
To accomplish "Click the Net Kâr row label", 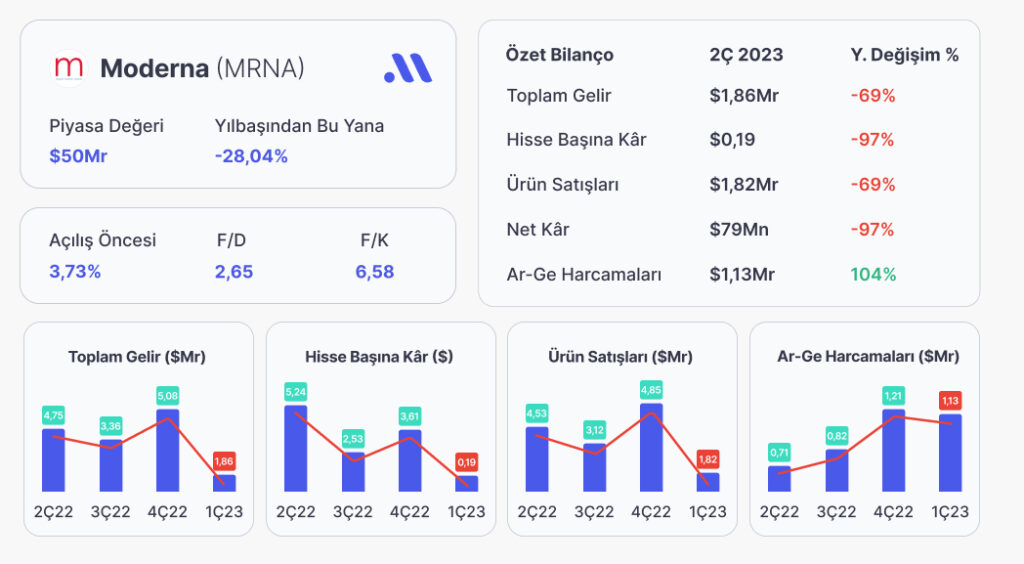I will [537, 229].
